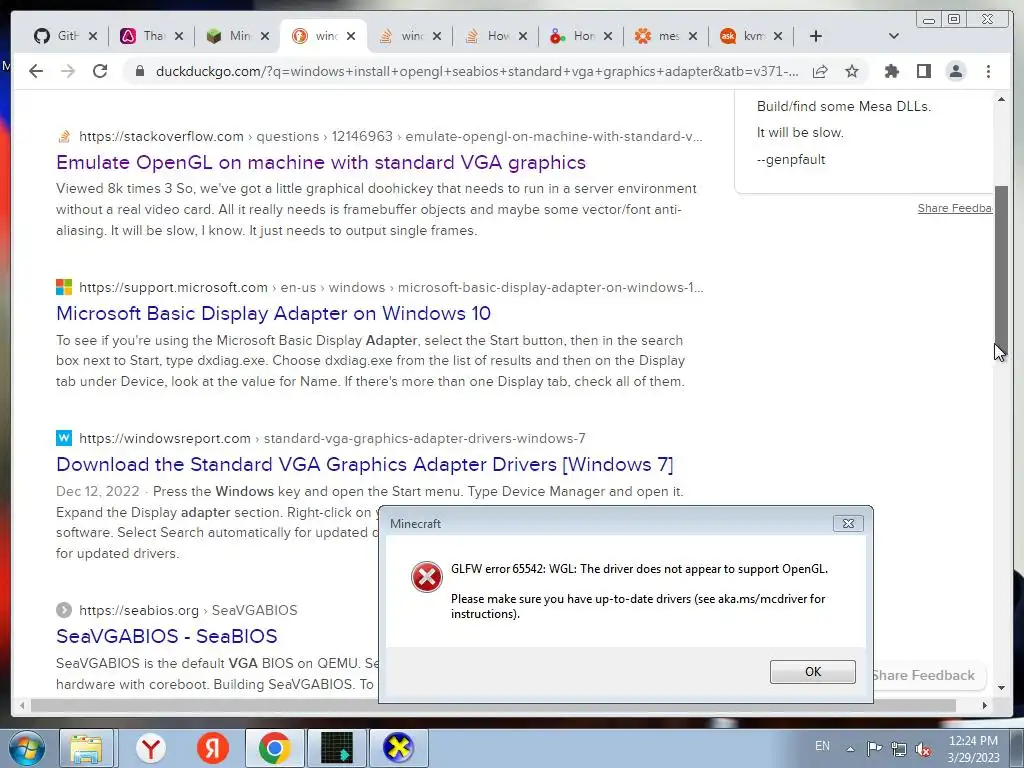Click the support.microsoft.com result URL
The height and width of the screenshot is (768, 1024).
point(391,287)
